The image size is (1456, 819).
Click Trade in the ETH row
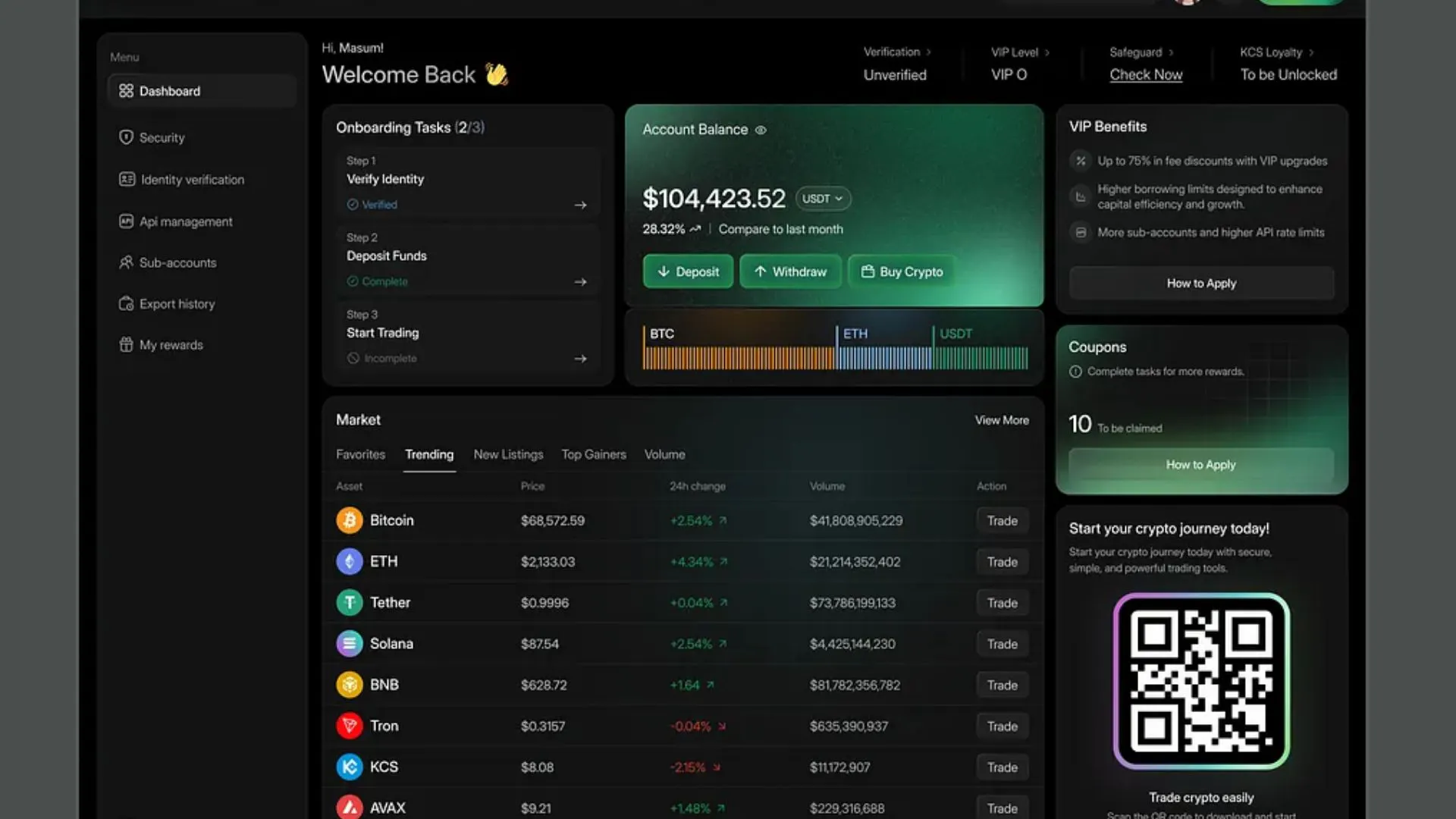tap(1002, 561)
